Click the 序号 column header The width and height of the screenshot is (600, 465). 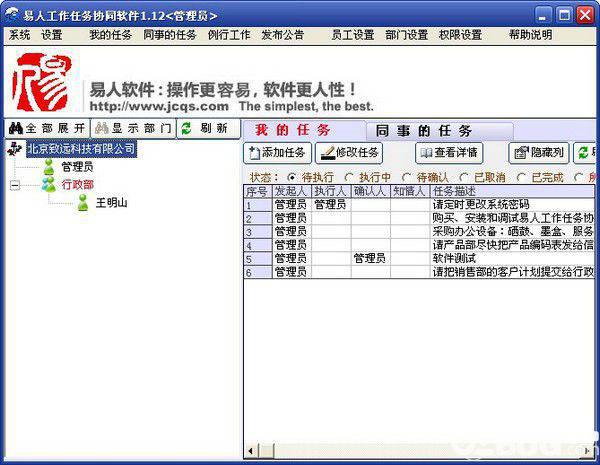pyautogui.click(x=258, y=191)
